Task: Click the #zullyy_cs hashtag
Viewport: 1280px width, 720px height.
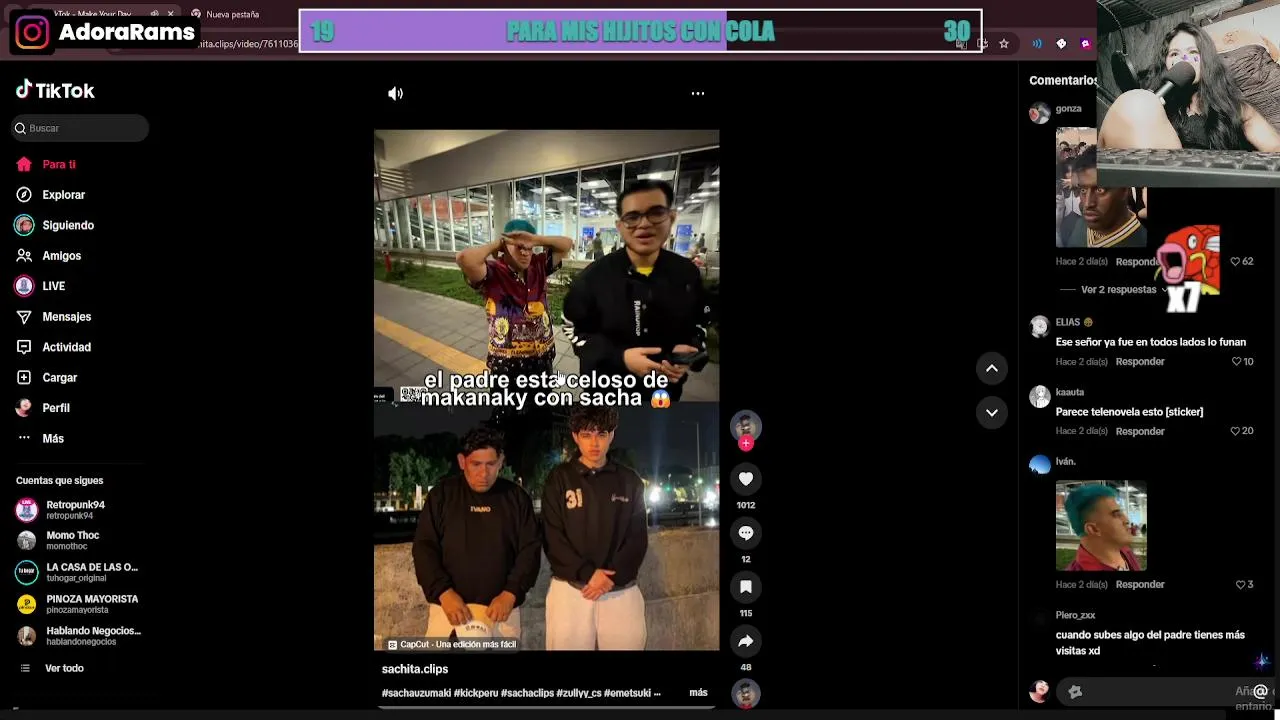Action: pos(578,693)
